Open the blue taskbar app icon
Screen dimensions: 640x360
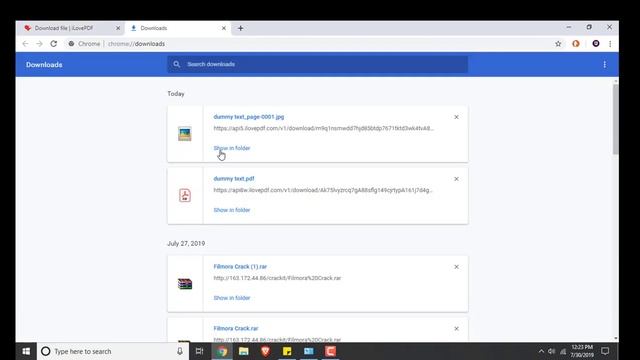coord(309,351)
